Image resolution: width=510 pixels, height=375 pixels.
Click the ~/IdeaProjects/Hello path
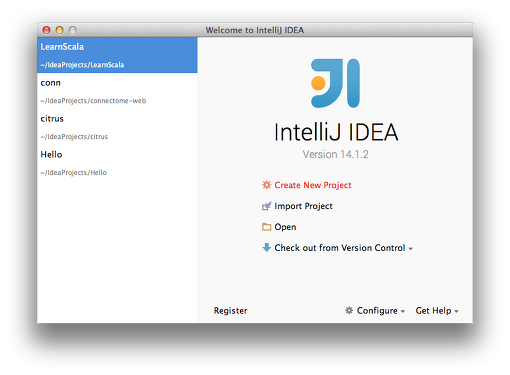pos(74,173)
